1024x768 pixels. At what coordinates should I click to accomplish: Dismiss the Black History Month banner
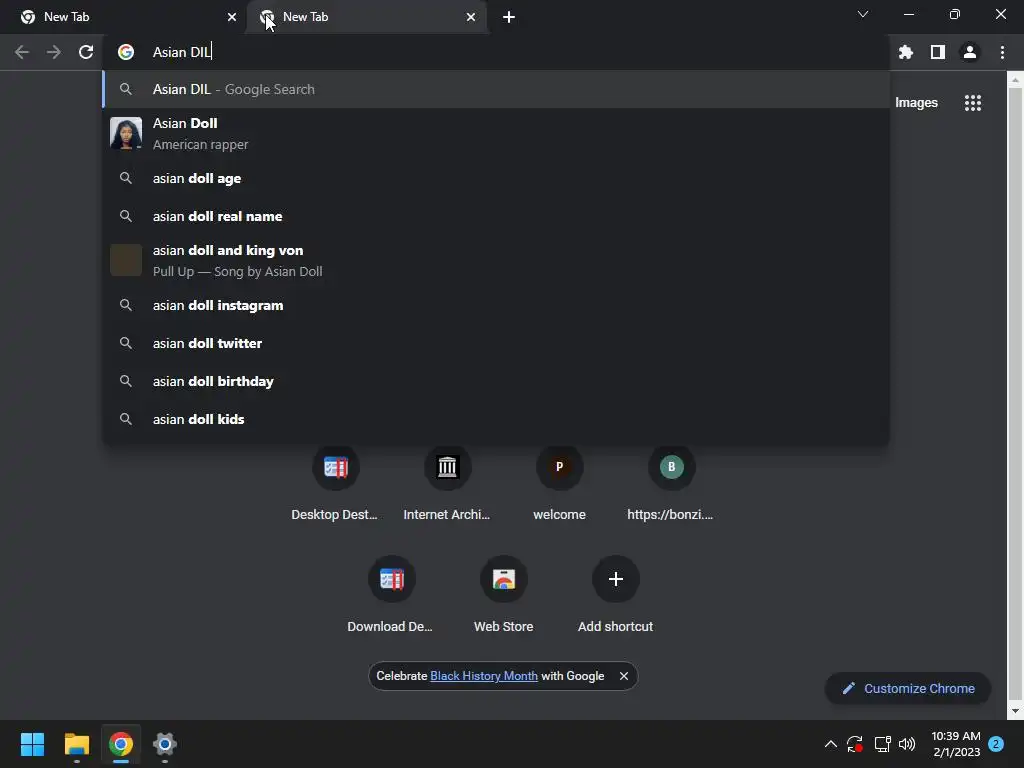pos(624,676)
